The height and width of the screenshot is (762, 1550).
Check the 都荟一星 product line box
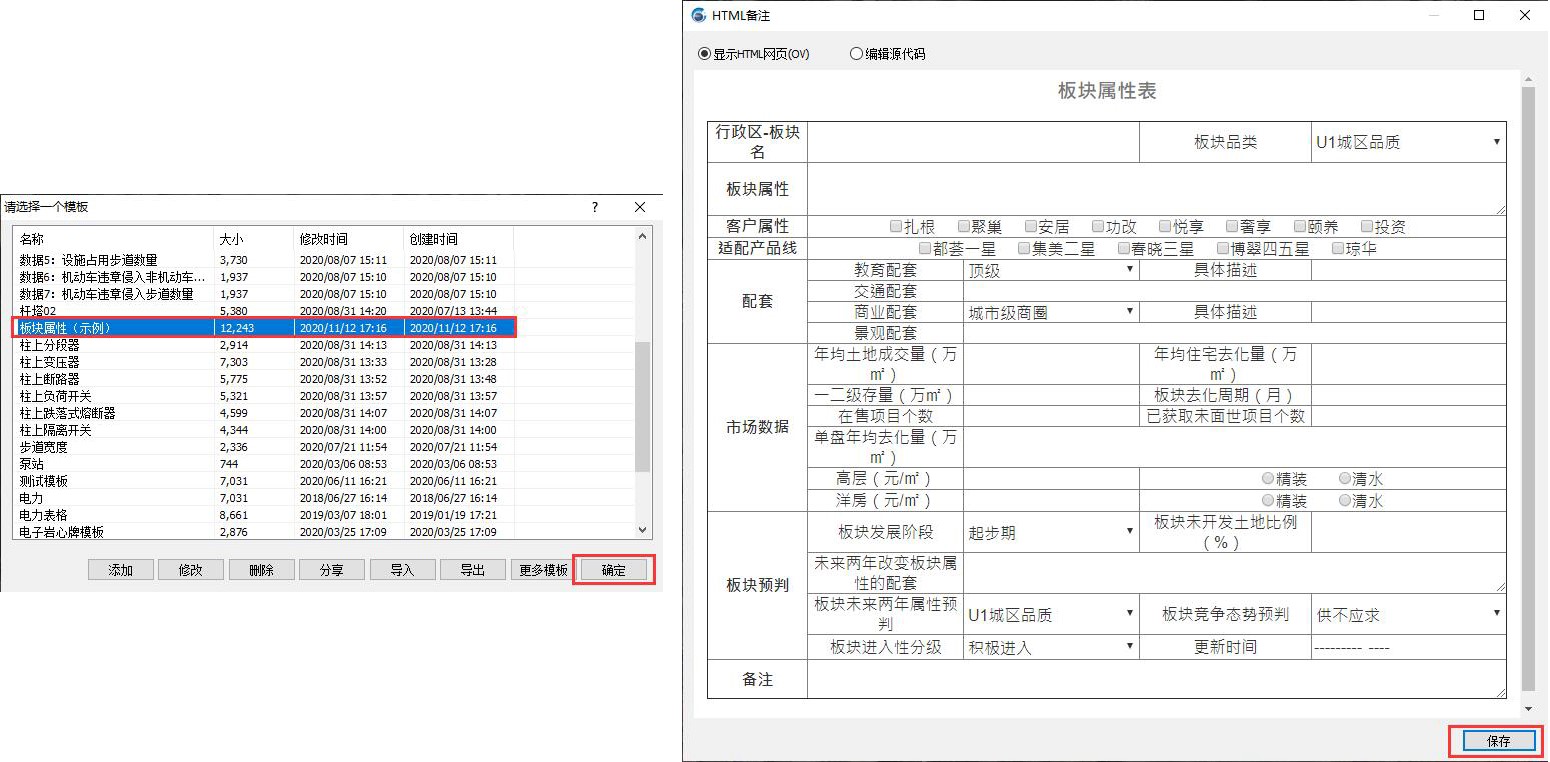click(x=925, y=248)
